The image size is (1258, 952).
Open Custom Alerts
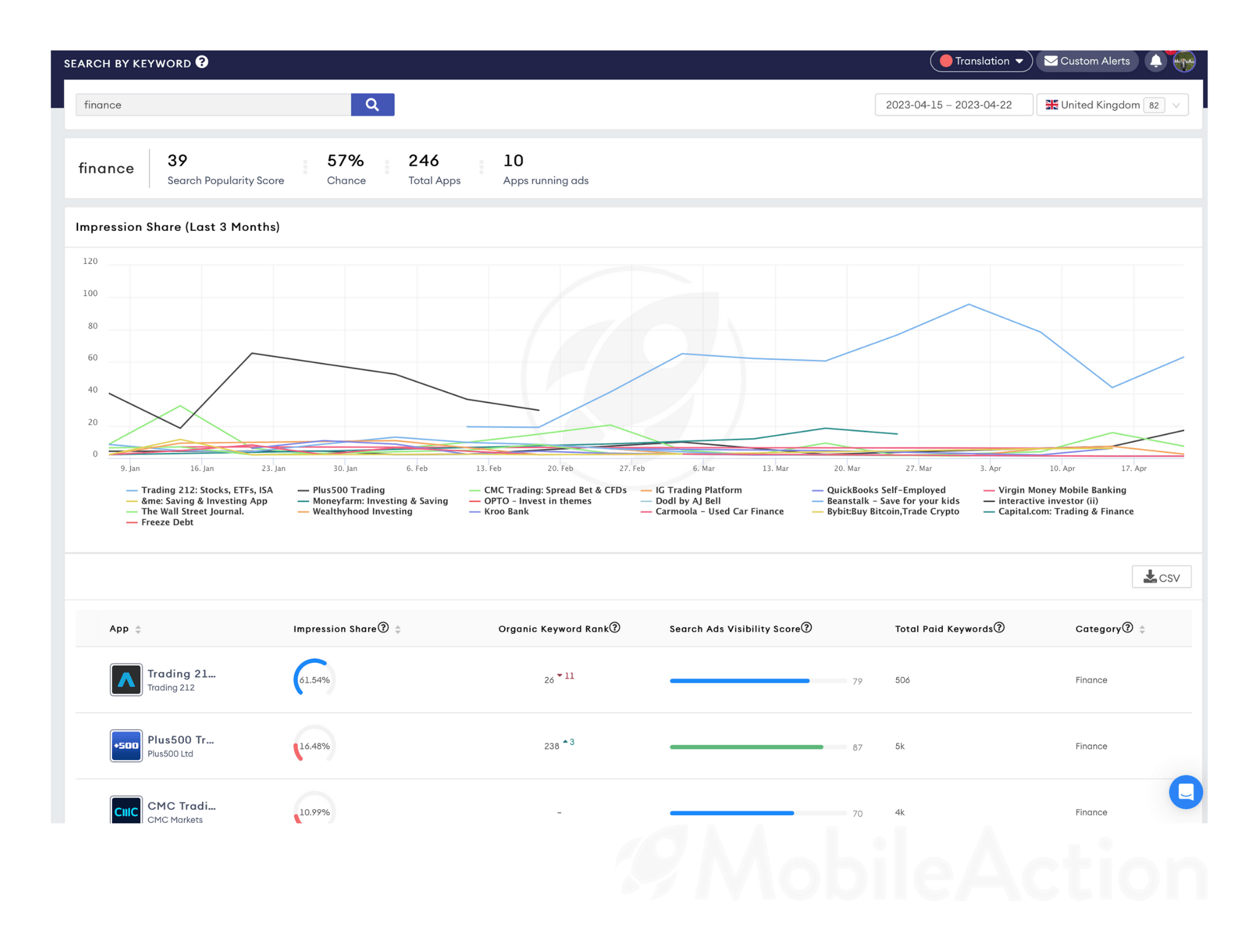click(1087, 61)
